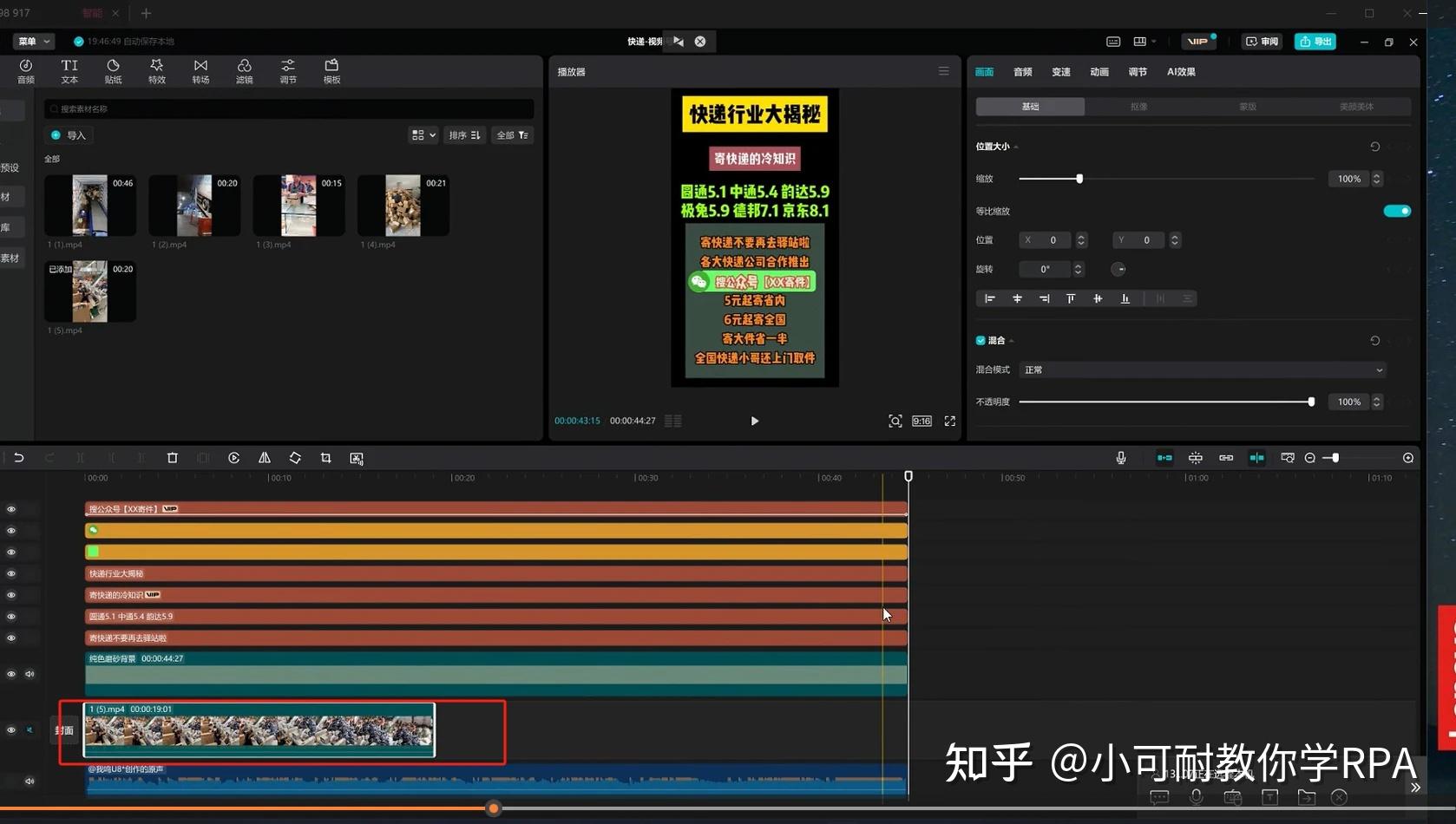Select the crop tool in the timeline toolbar
Image resolution: width=1456 pixels, height=824 pixels.
325,458
